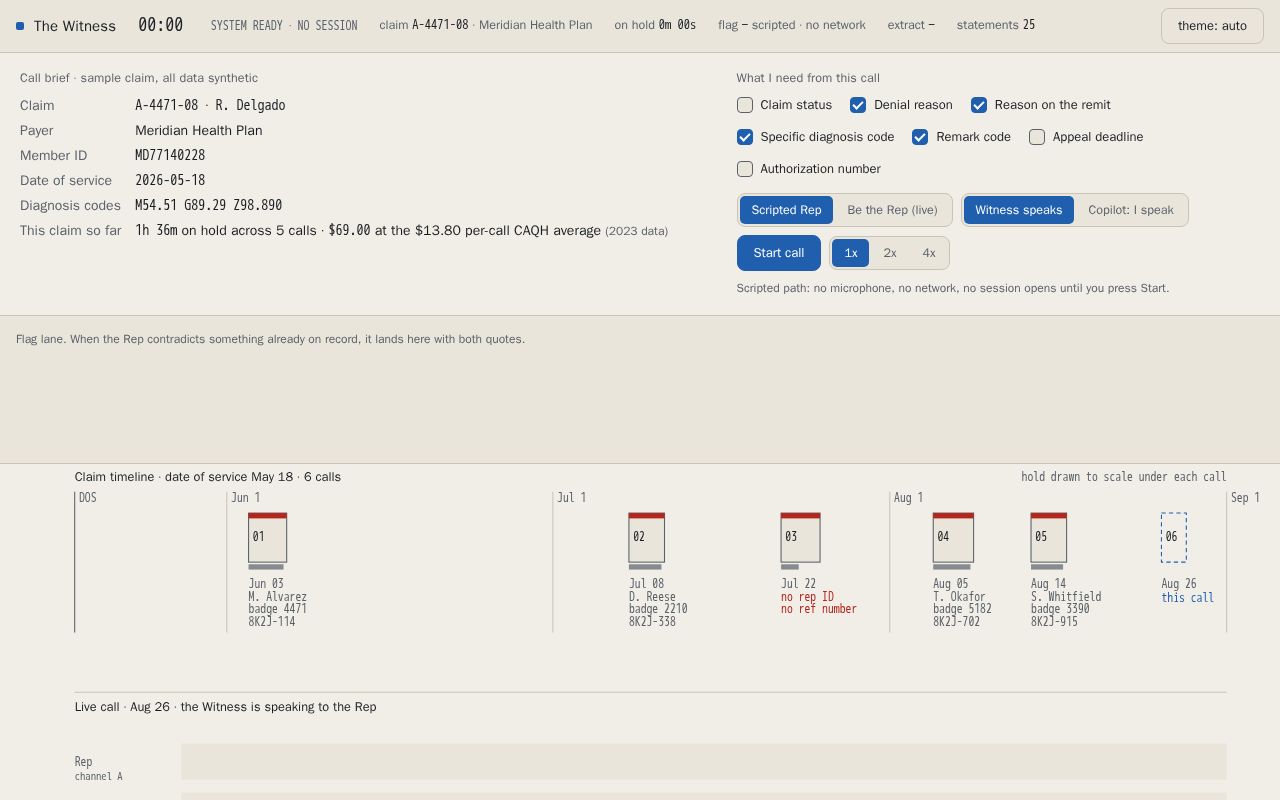Tick Authorization number checkbox
The height and width of the screenshot is (800, 1280).
coord(745,169)
